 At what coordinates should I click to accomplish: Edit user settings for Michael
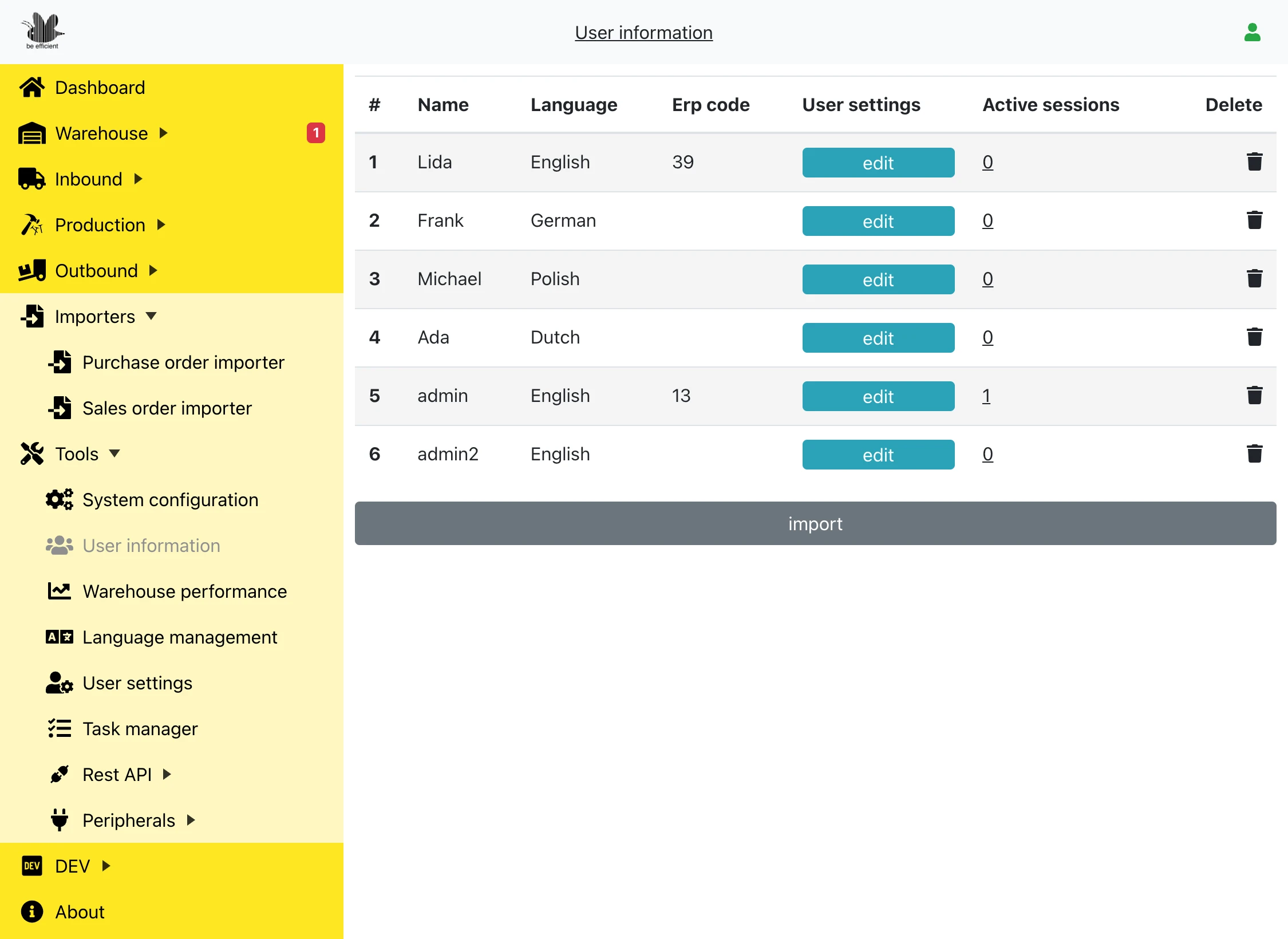pyautogui.click(x=878, y=279)
